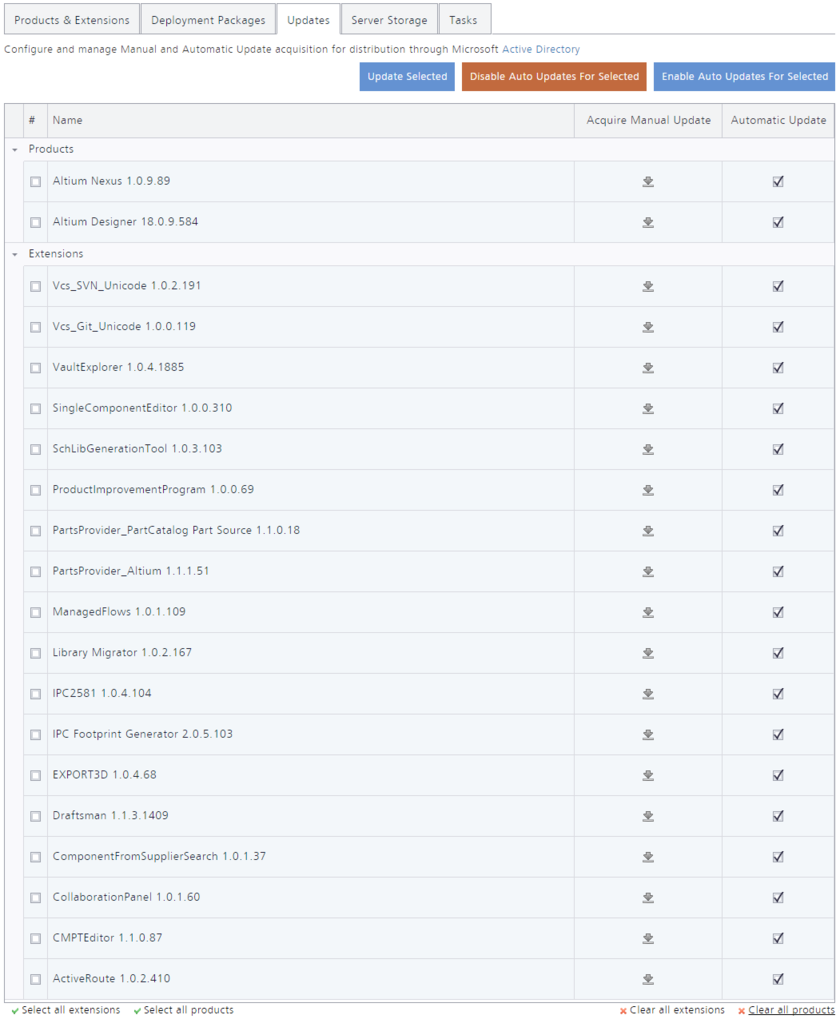Acquire manual update for Altium Nexus 1.0.9.89
840x1019 pixels.
(648, 181)
